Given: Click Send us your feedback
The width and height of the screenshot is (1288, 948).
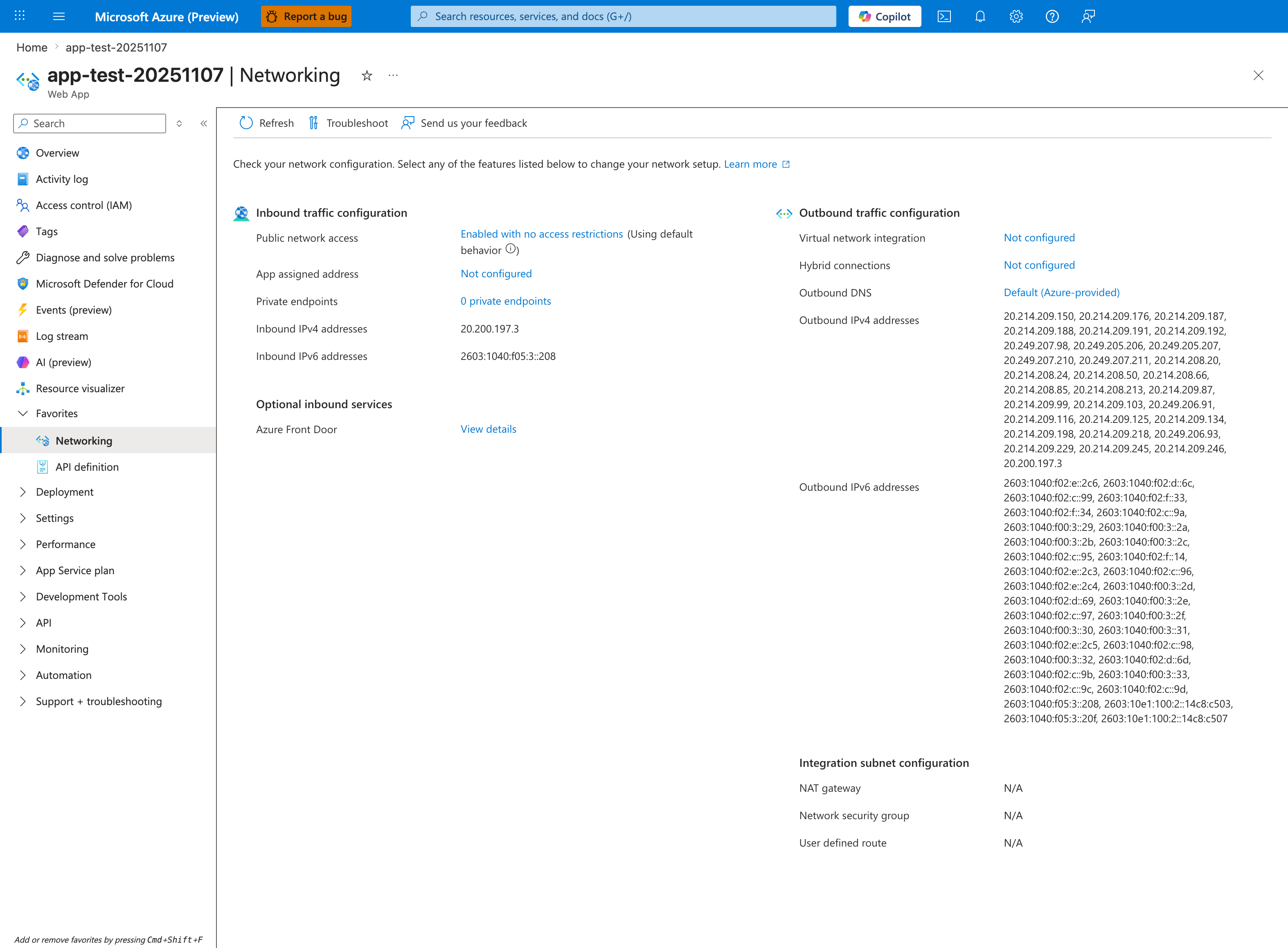Looking at the screenshot, I should 464,123.
